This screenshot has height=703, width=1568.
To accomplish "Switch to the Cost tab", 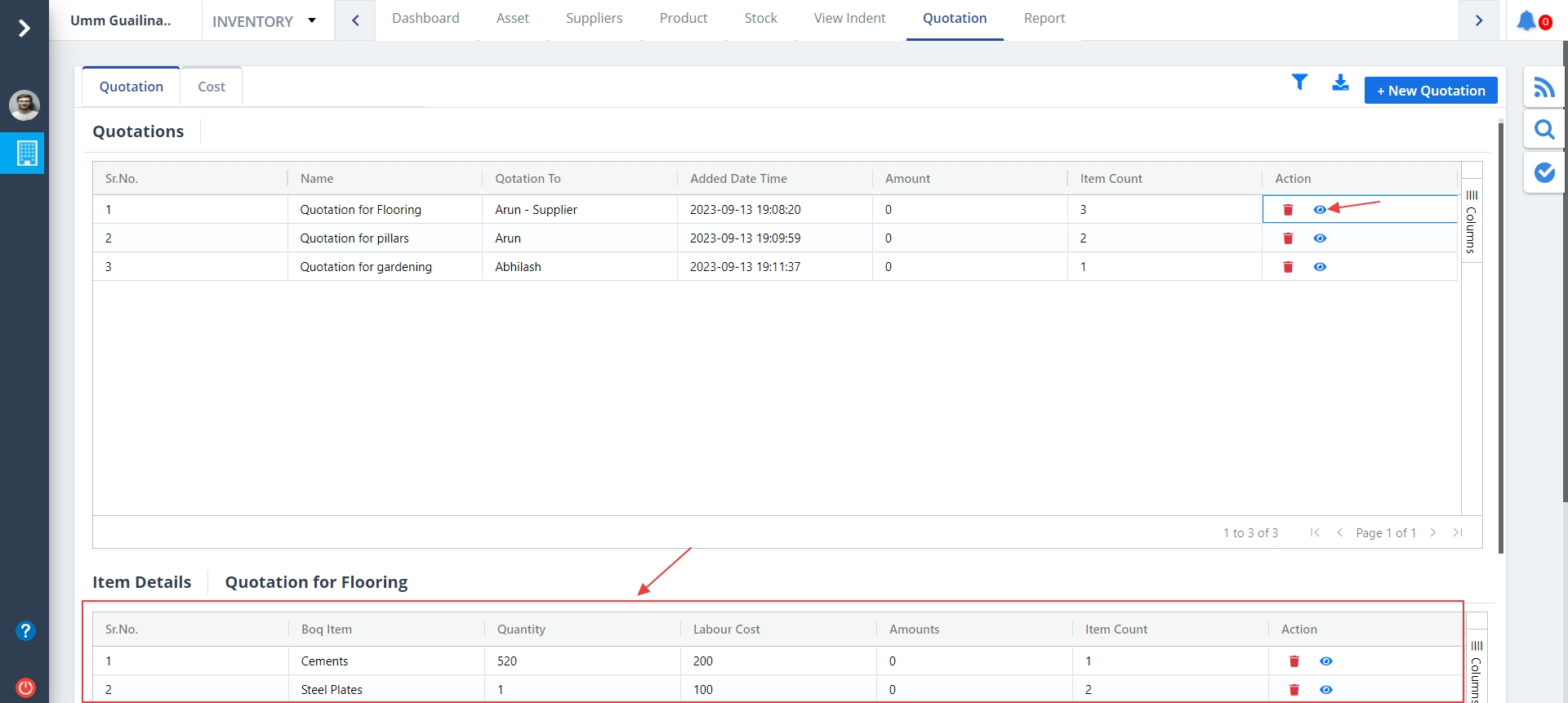I will coord(212,87).
